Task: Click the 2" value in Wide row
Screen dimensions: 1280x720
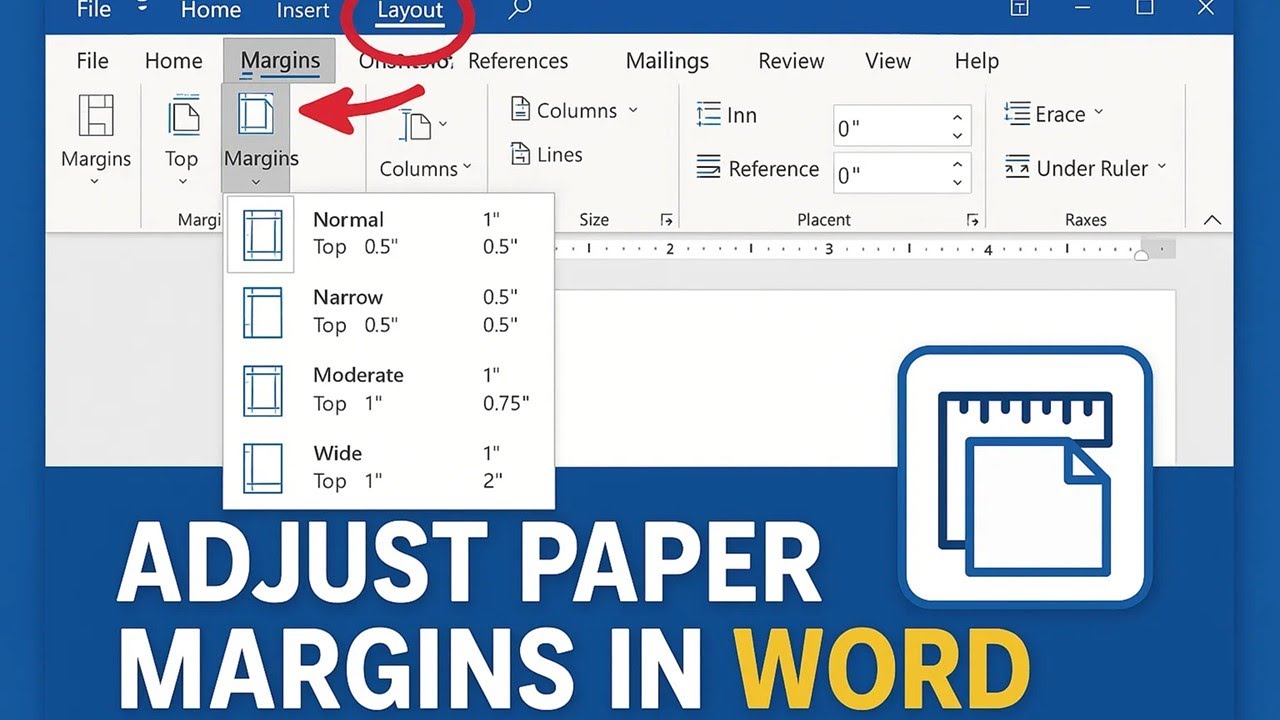Action: (492, 481)
